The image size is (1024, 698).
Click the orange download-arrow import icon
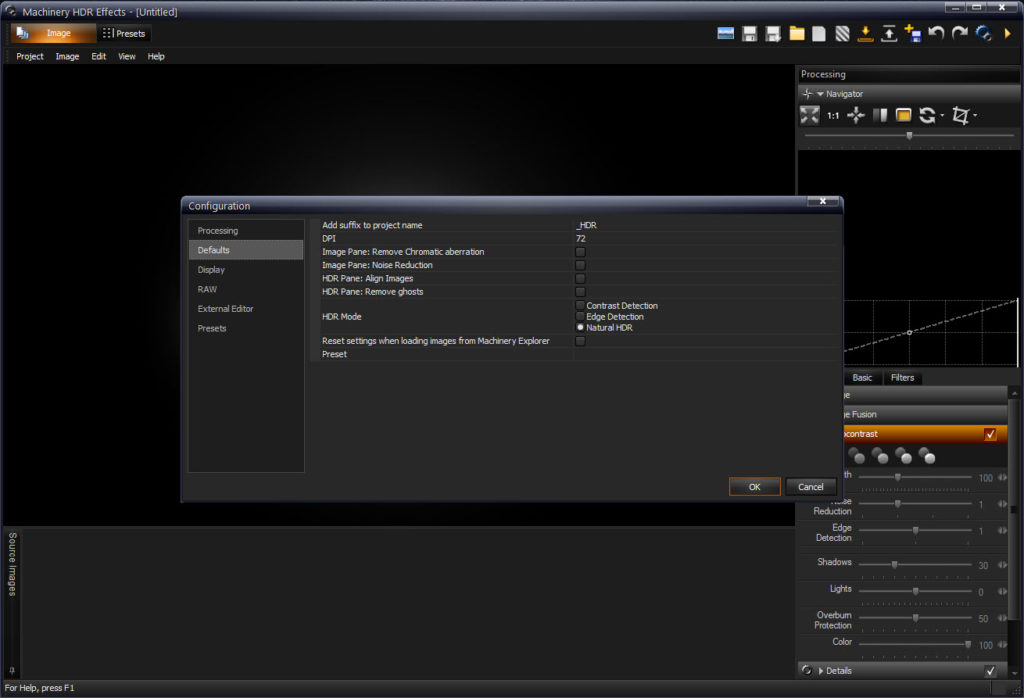865,34
